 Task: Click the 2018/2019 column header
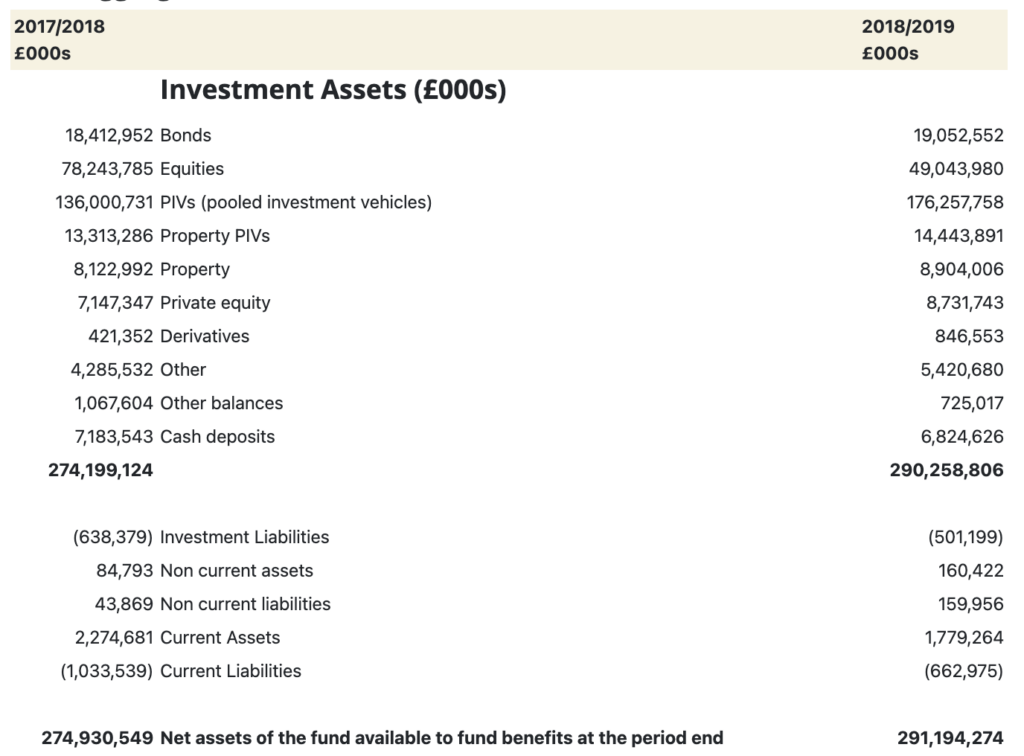(907, 27)
